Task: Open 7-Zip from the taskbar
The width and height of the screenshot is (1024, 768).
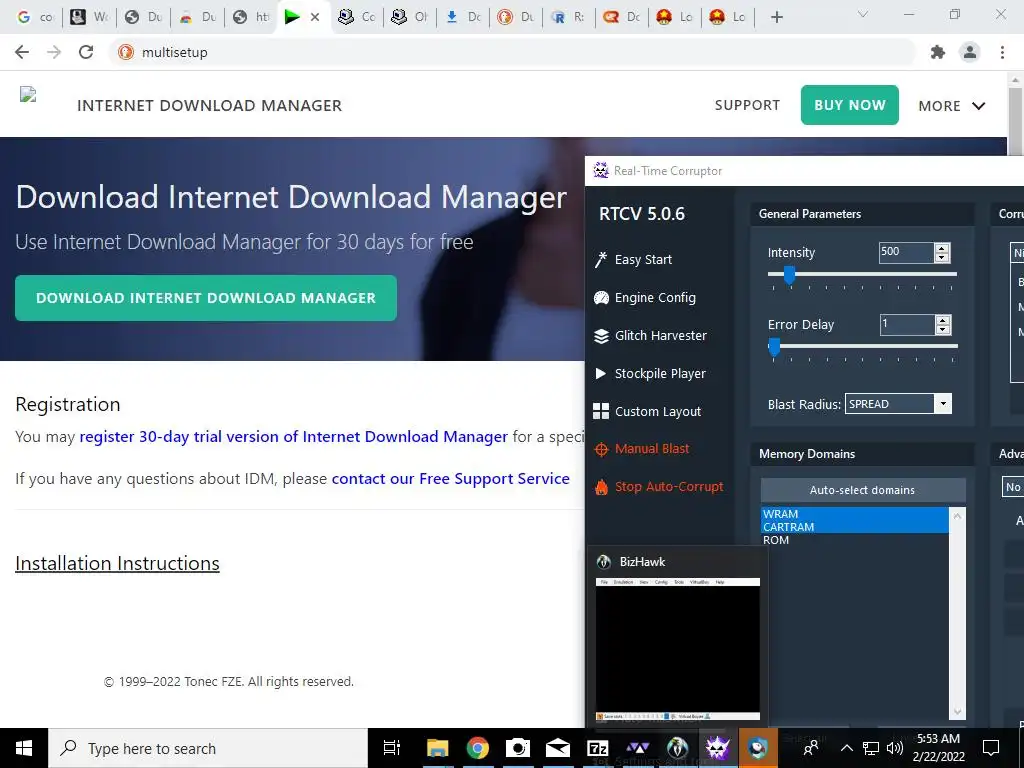Action: pyautogui.click(x=598, y=748)
